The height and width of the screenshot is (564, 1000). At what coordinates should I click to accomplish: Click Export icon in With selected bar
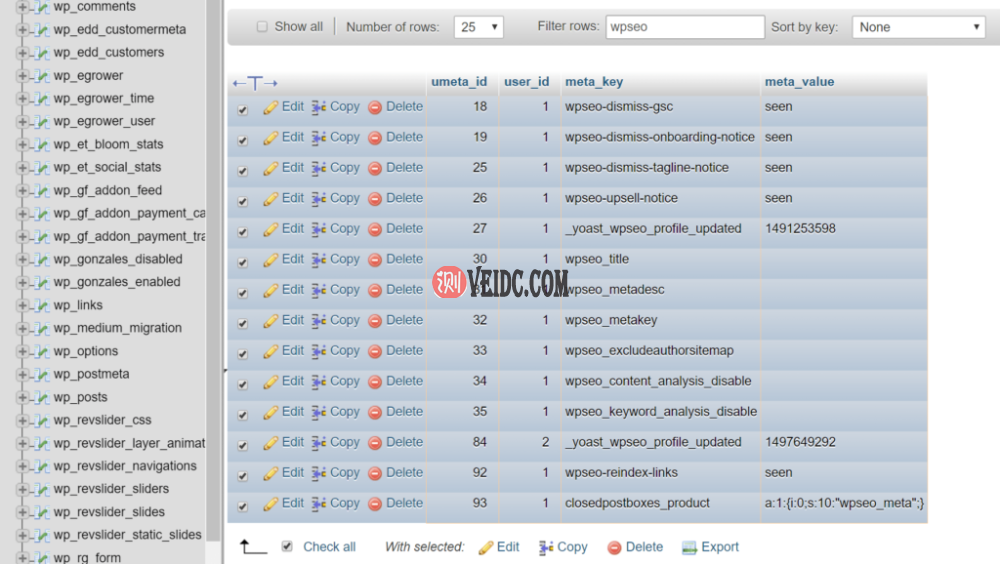[x=689, y=547]
